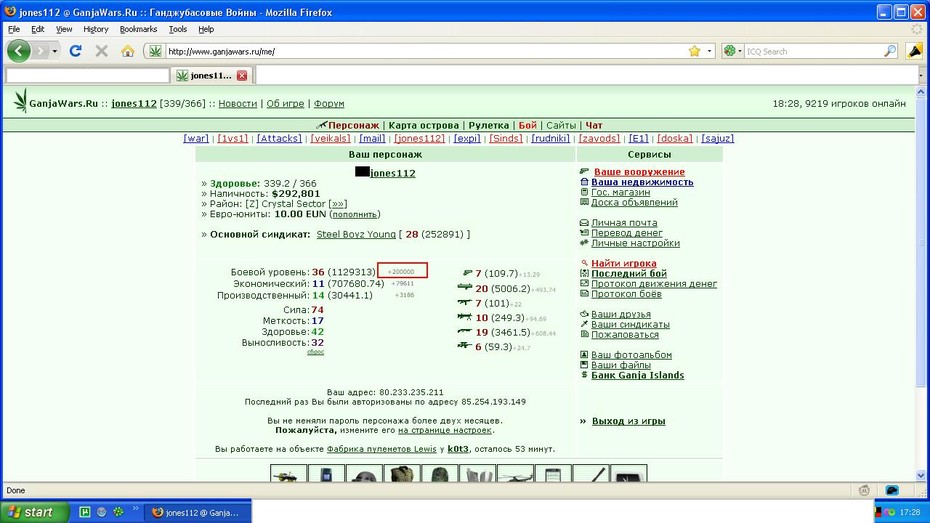Open the search engine selector dropdown
The image size is (930, 523).
tap(733, 51)
